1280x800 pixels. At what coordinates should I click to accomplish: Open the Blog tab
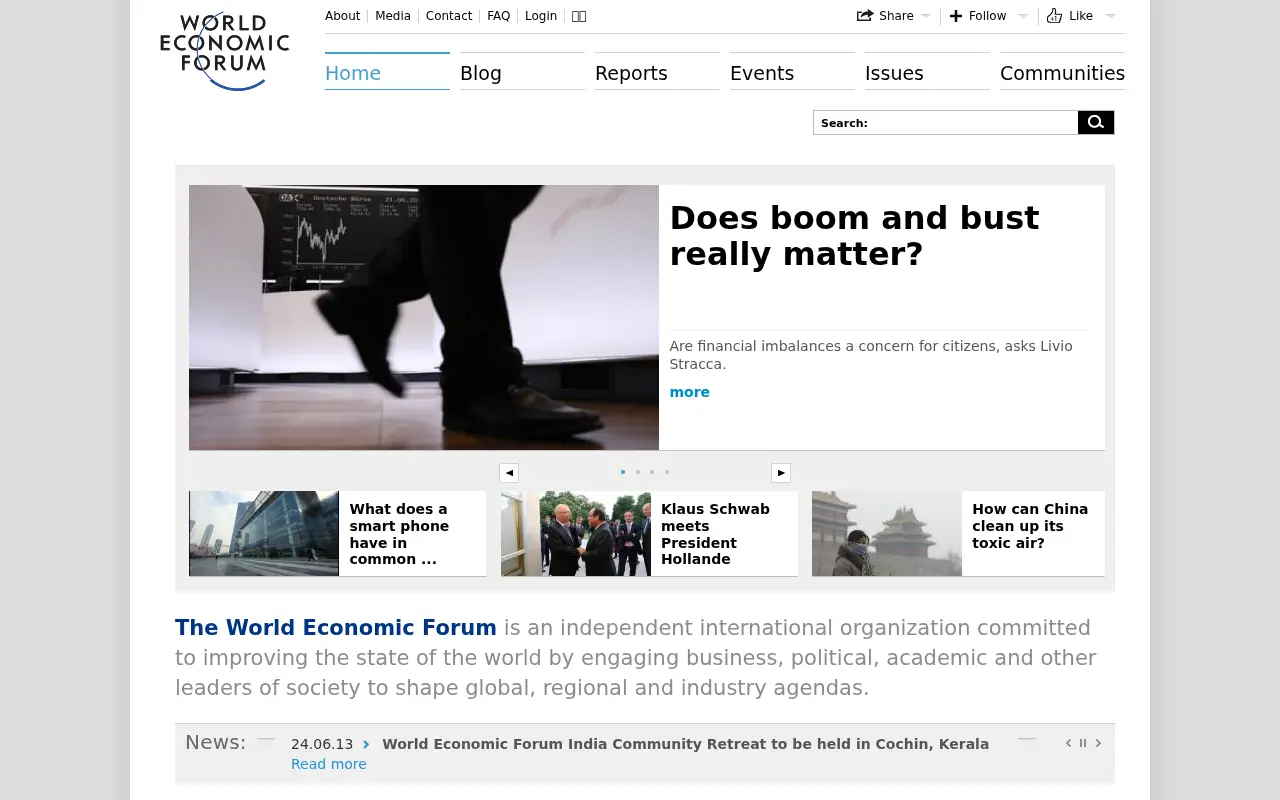pos(522,72)
